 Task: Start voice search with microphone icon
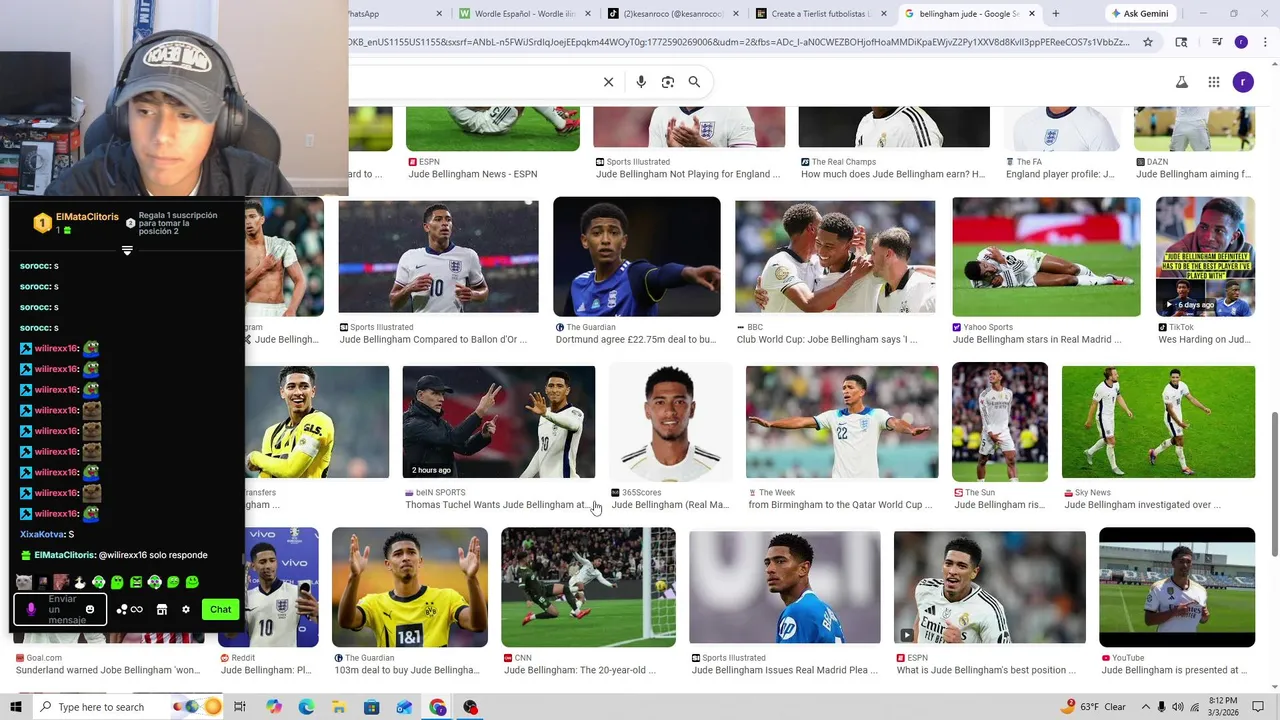point(641,82)
